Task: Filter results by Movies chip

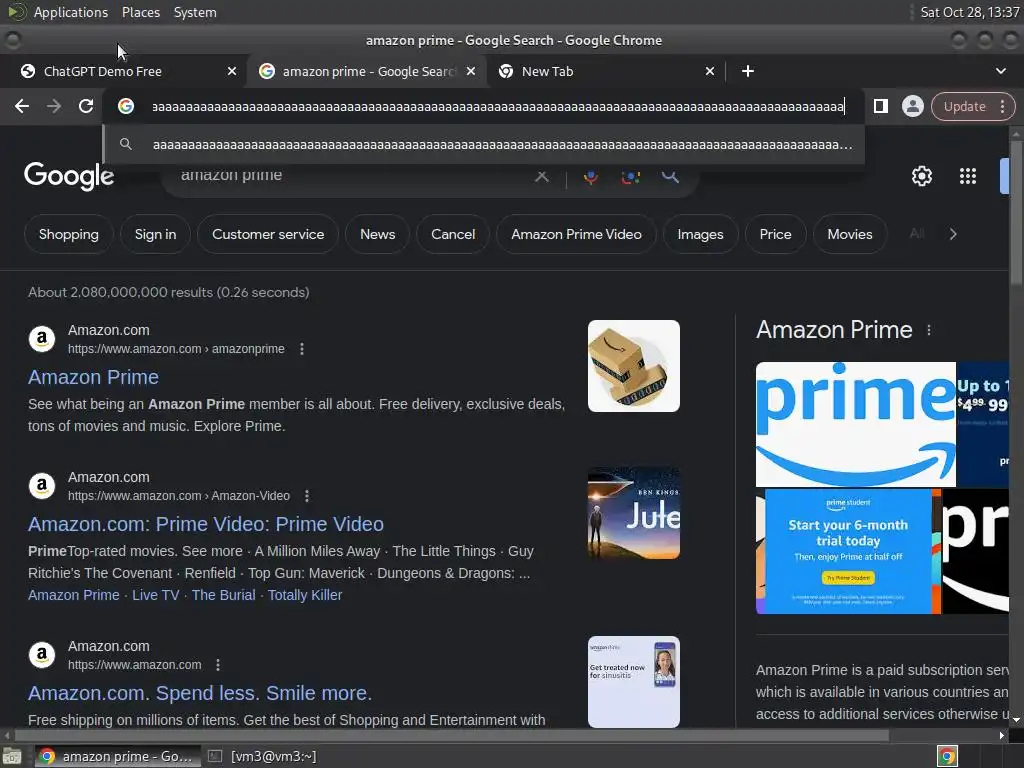Action: 850,234
